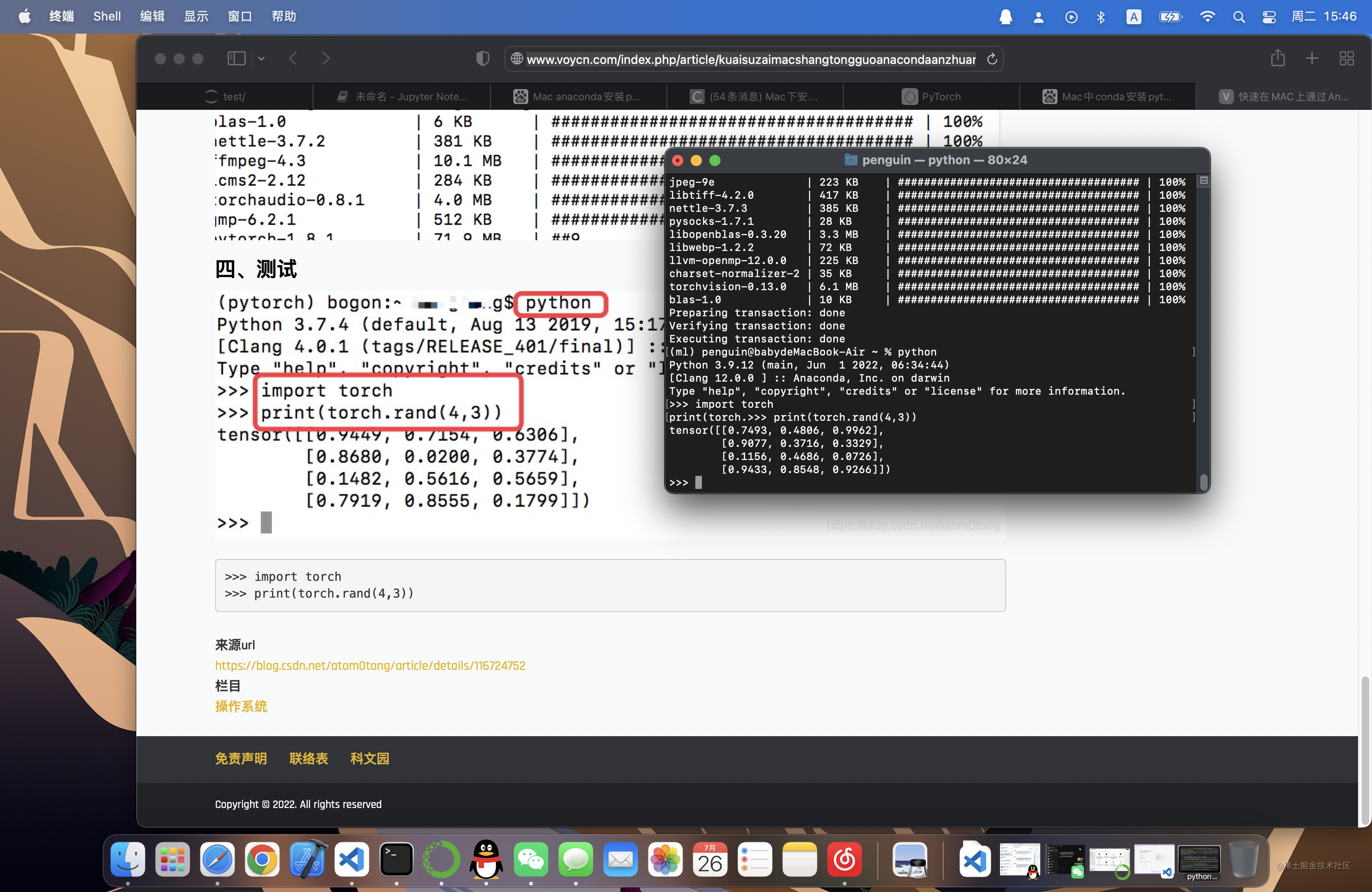The width and height of the screenshot is (1372, 892).
Task: Open a new tab in Safari
Action: [x=1312, y=58]
